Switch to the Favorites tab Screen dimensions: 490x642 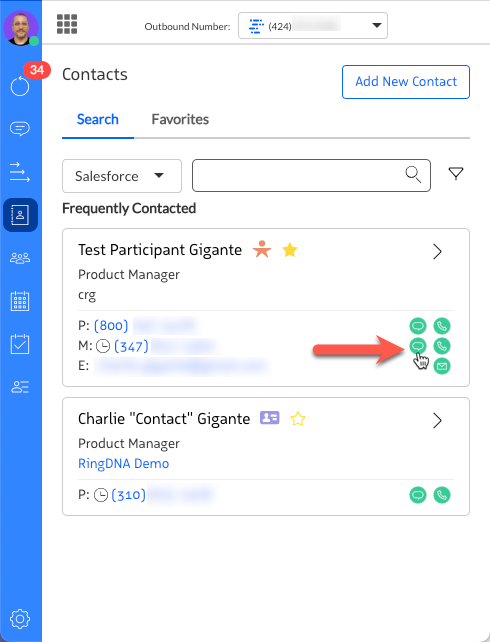click(180, 119)
